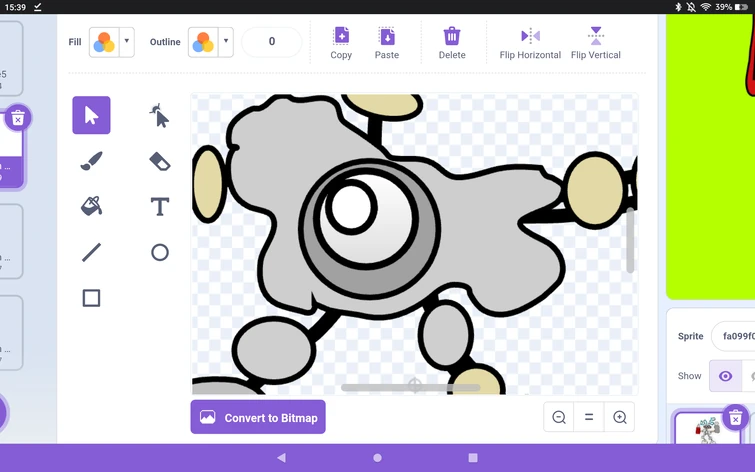Click the canvas vertical scrollbar
This screenshot has height=472, width=755.
pyautogui.click(x=630, y=240)
